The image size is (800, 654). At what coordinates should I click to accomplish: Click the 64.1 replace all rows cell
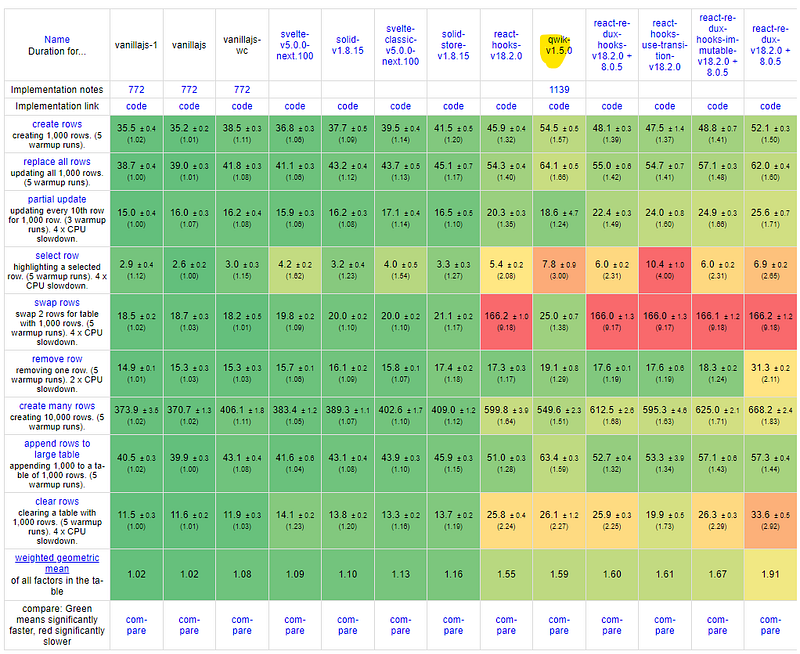click(559, 171)
